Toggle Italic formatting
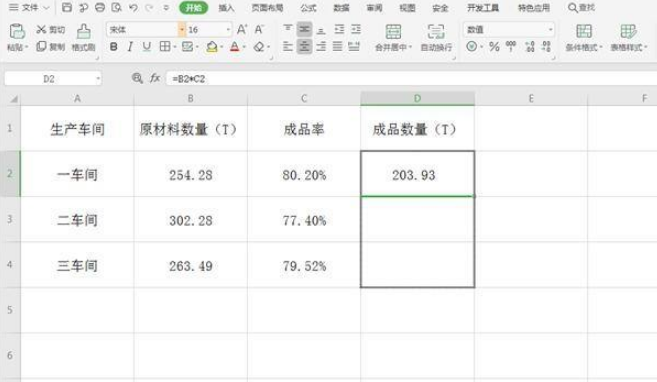The width and height of the screenshot is (657, 382). click(x=130, y=46)
